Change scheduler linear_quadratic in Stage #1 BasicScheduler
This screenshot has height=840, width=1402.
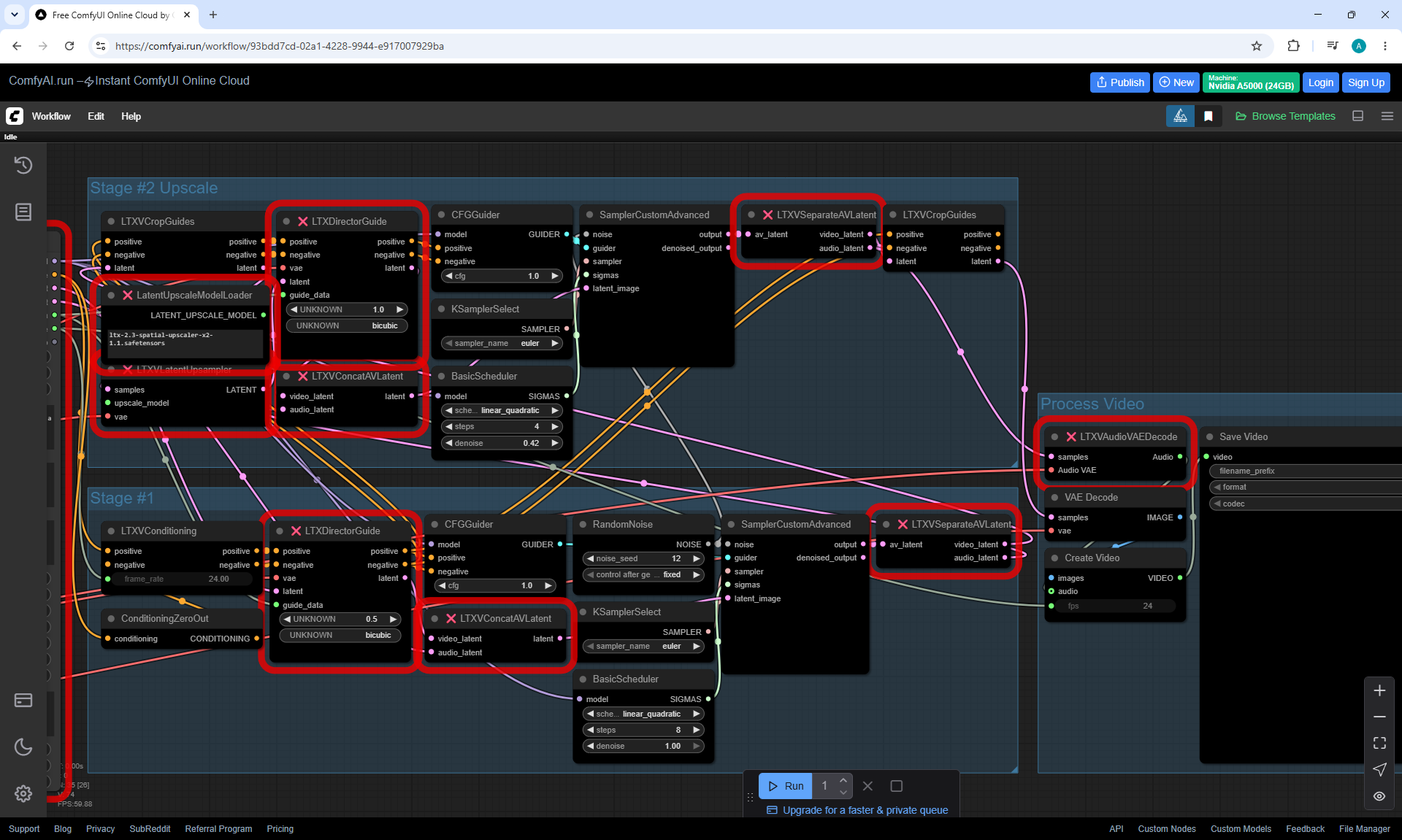[x=643, y=714]
